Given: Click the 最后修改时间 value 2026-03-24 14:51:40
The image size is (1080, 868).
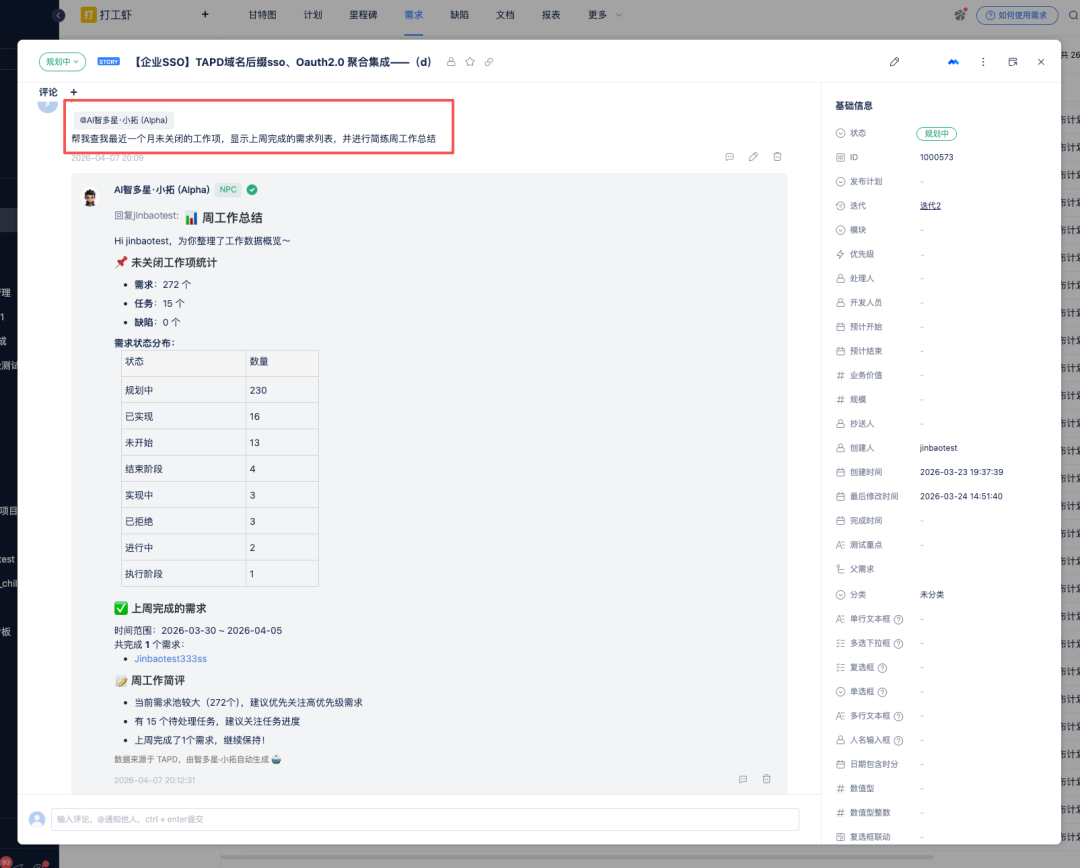Looking at the screenshot, I should [x=962, y=497].
